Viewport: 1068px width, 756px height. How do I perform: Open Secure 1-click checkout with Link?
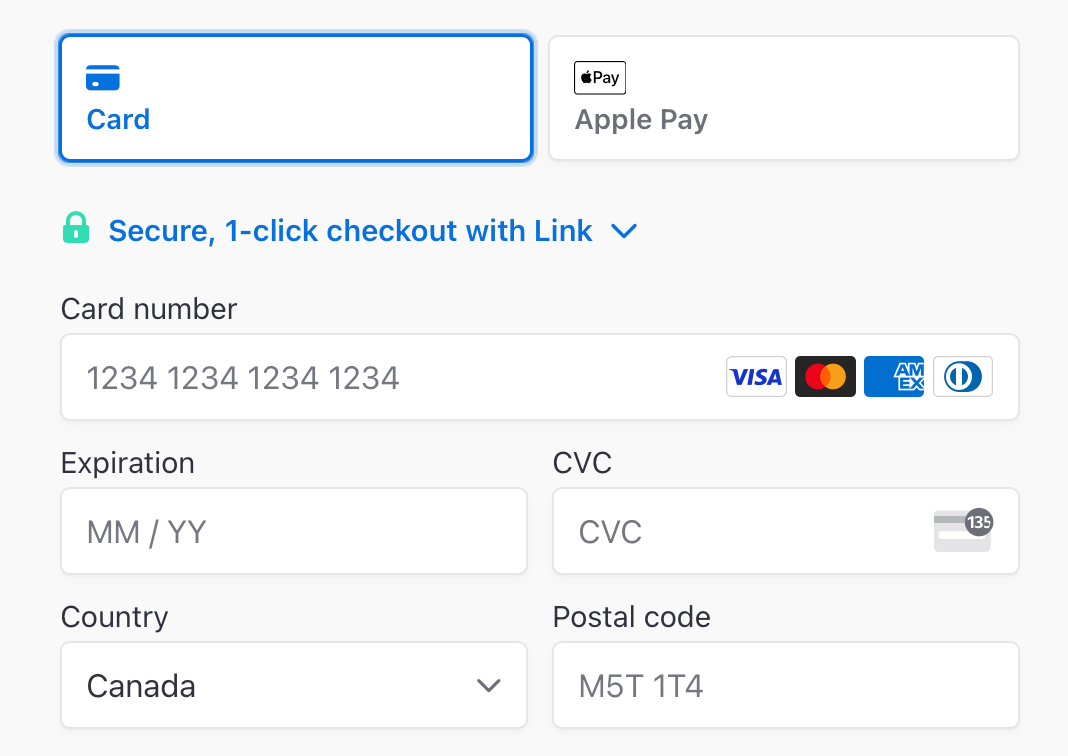tap(350, 230)
